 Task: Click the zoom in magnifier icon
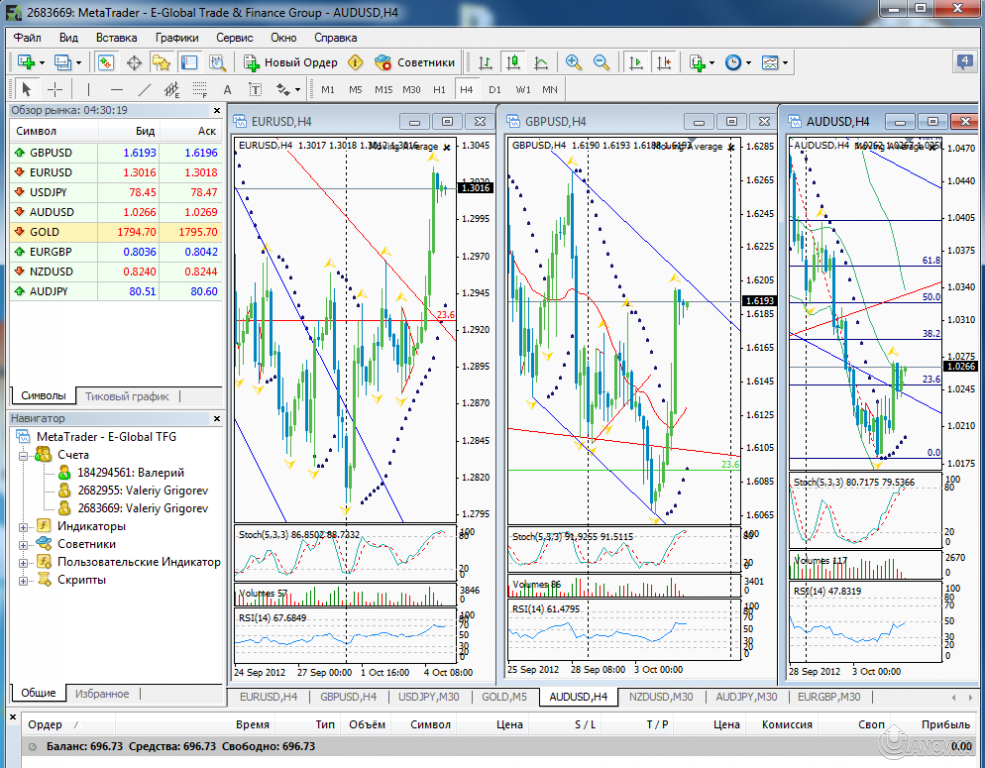[574, 62]
